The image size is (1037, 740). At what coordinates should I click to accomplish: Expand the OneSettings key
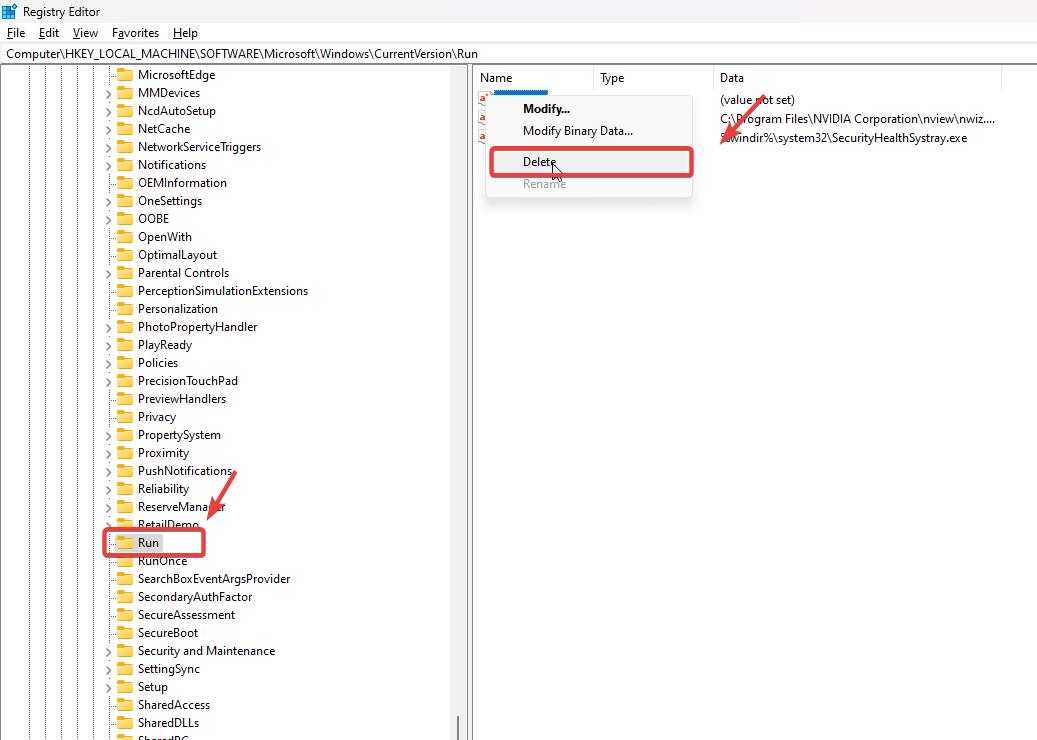108,202
